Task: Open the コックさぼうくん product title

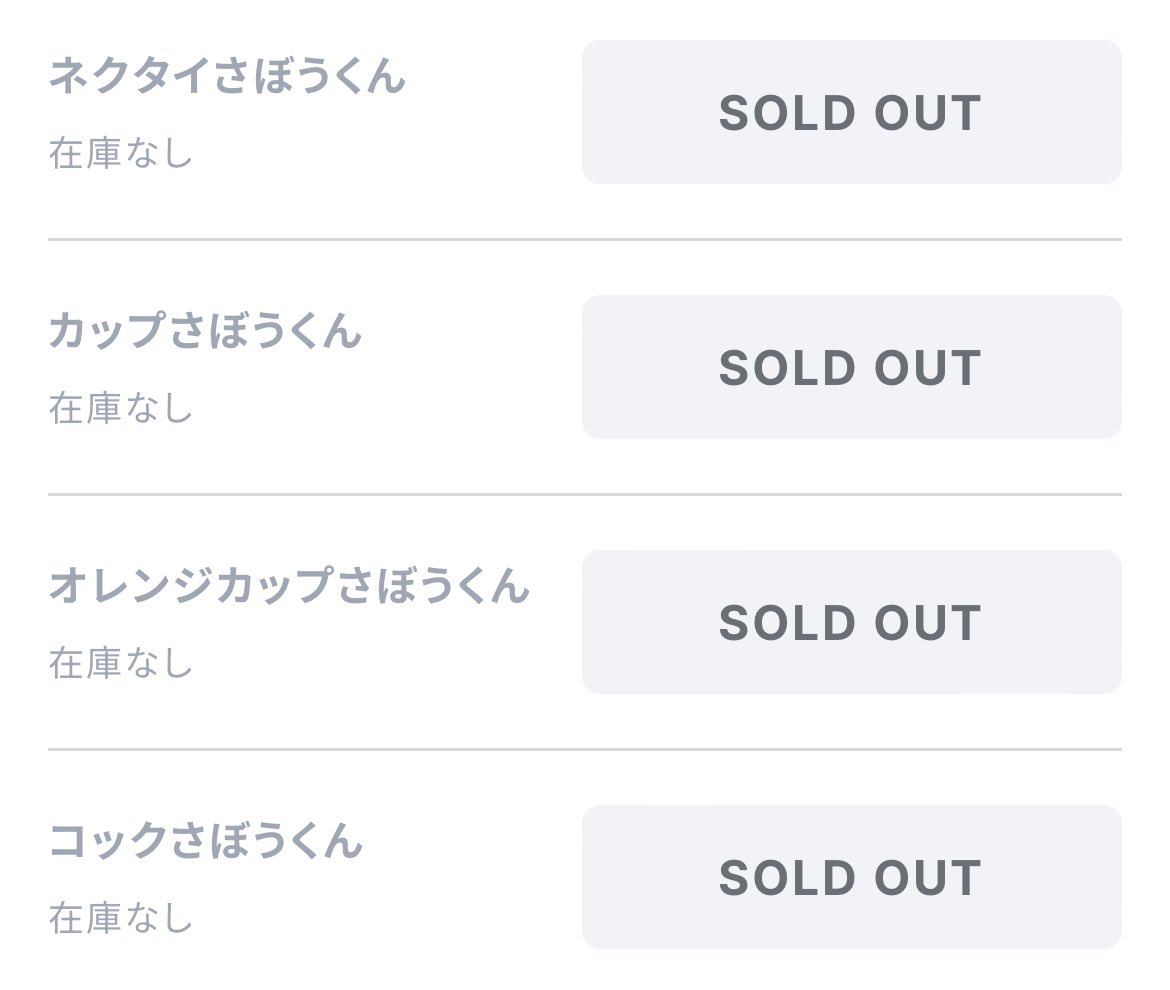Action: 206,841
